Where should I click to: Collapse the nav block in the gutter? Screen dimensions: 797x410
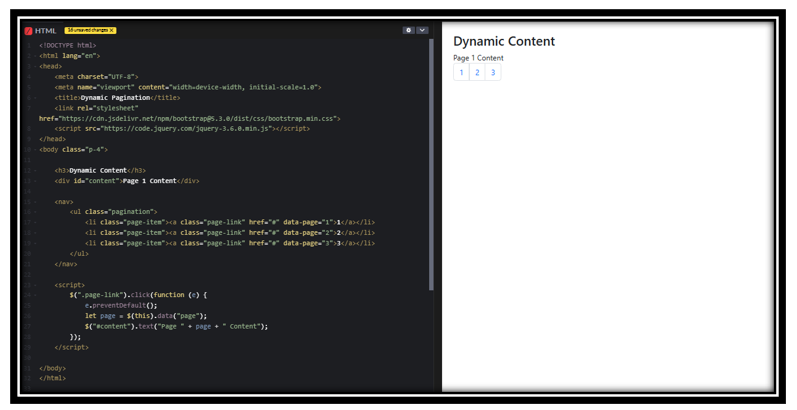[34, 202]
